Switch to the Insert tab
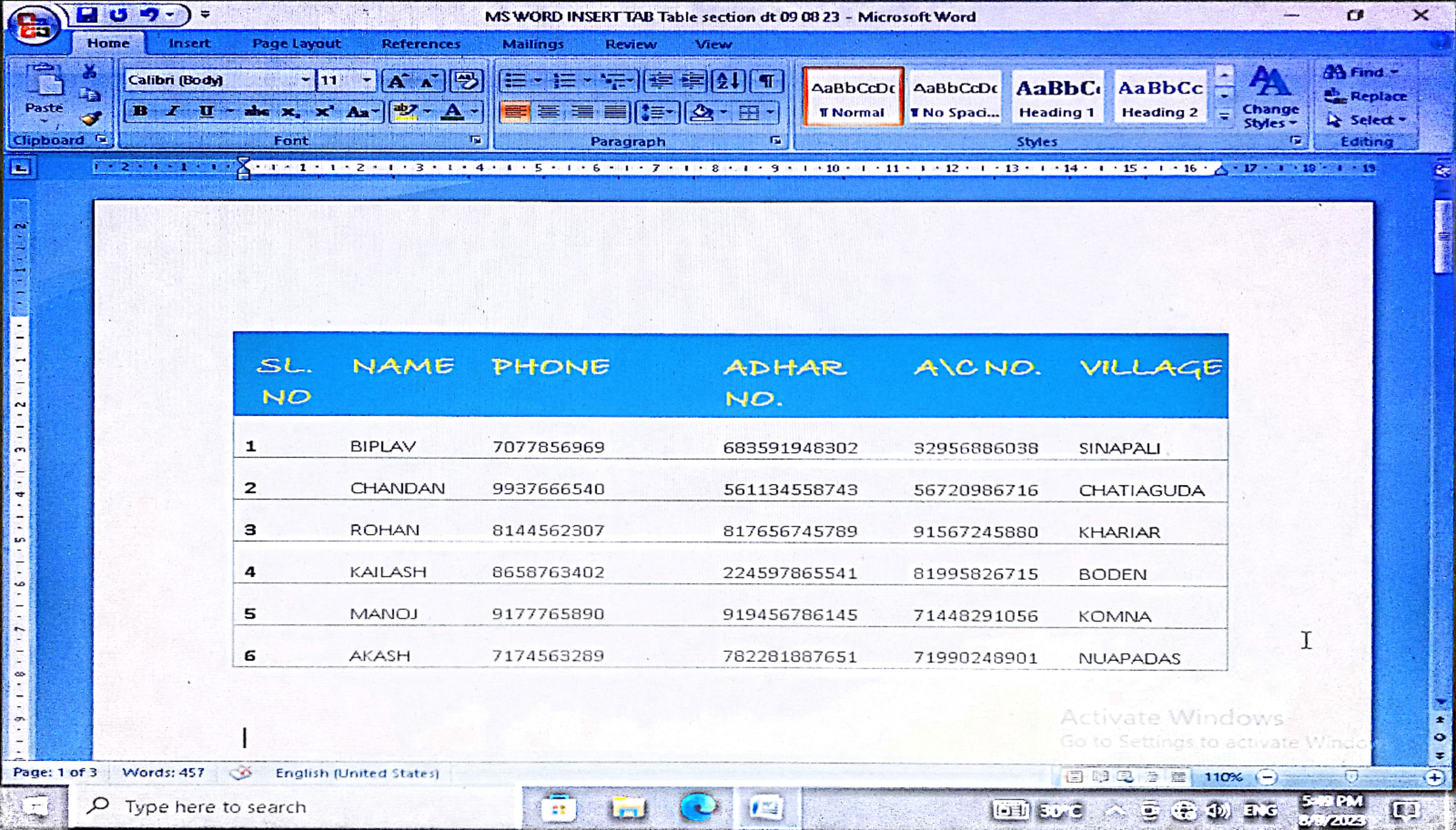 [189, 43]
